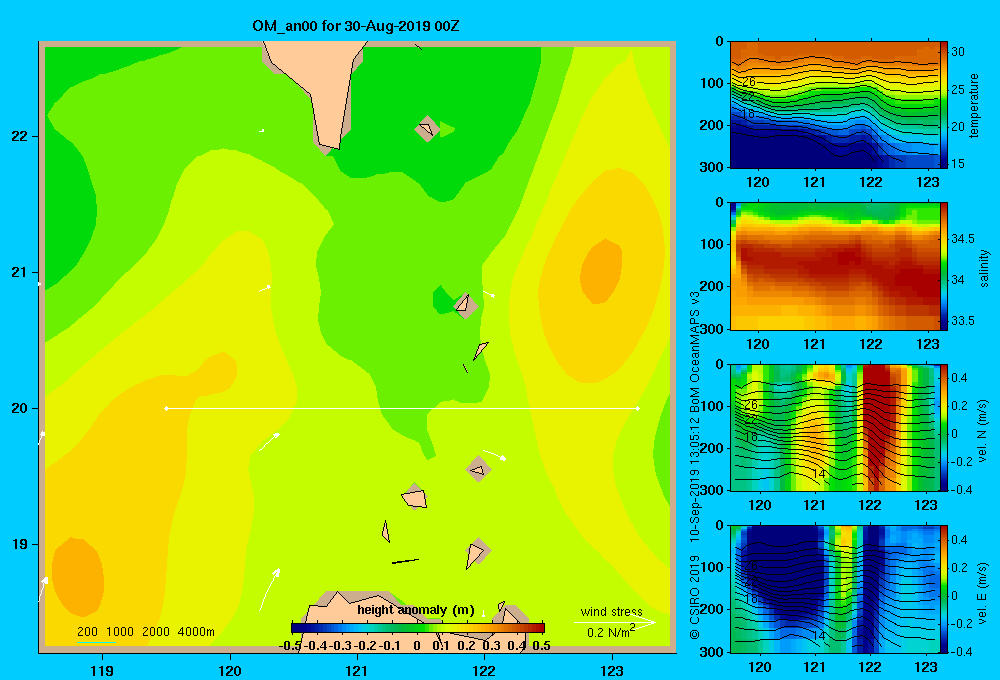Click the eastern endpoint of the transect line

pyautogui.click(x=638, y=408)
